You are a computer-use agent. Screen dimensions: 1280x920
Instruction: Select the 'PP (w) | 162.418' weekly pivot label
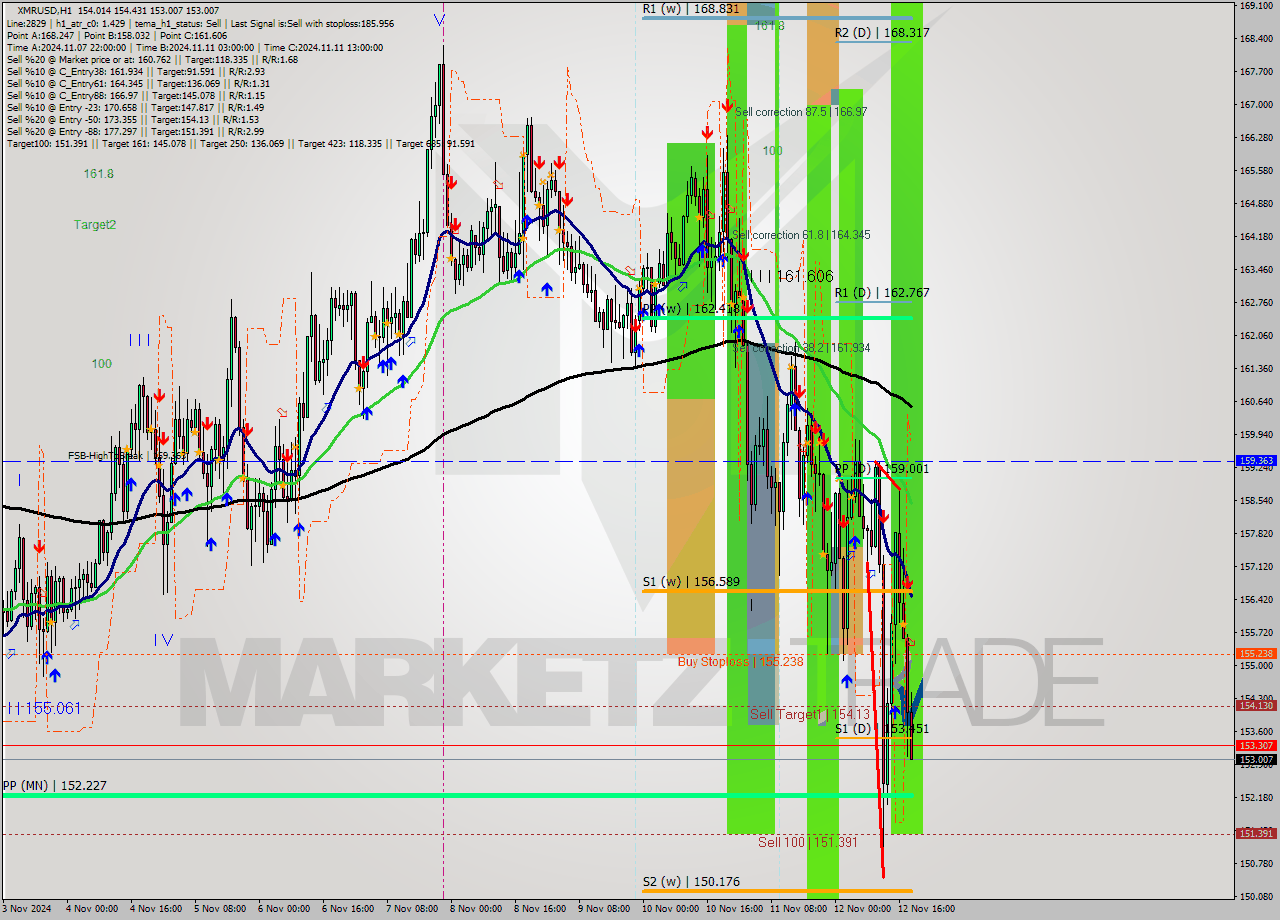tap(691, 309)
